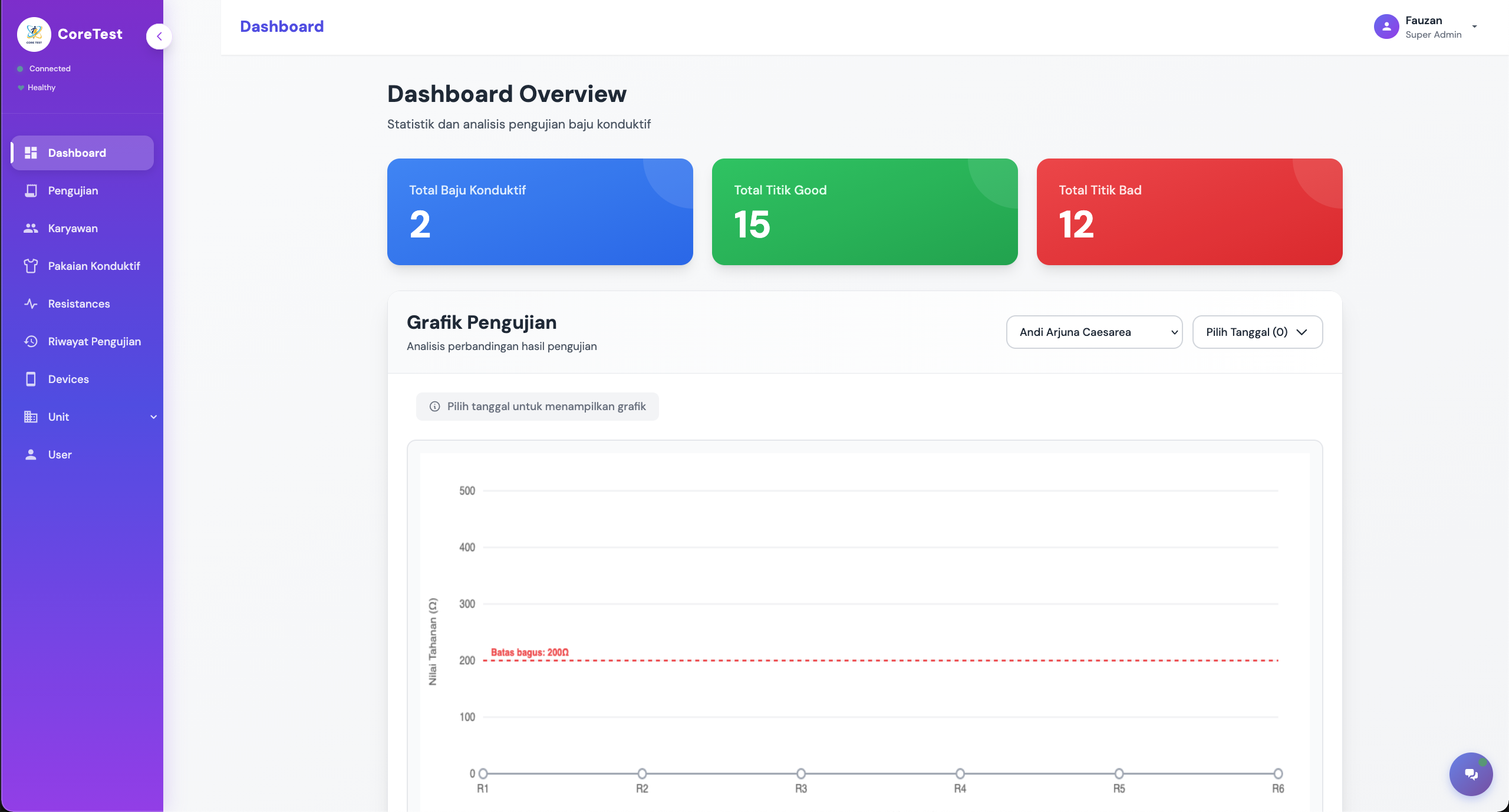The width and height of the screenshot is (1509, 812).
Task: Click the Total Titik Good card
Action: [x=865, y=212]
